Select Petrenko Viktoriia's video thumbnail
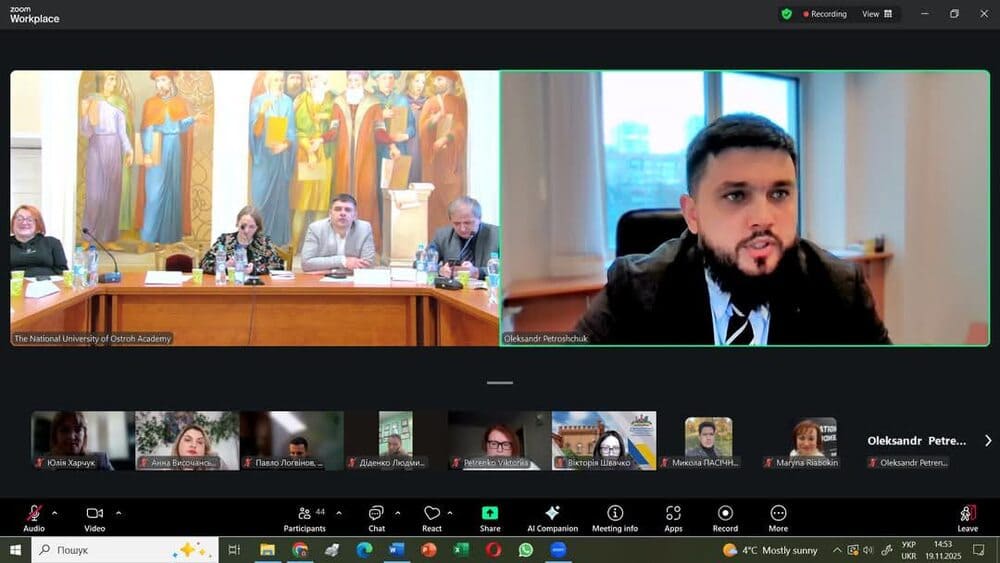 [499, 440]
